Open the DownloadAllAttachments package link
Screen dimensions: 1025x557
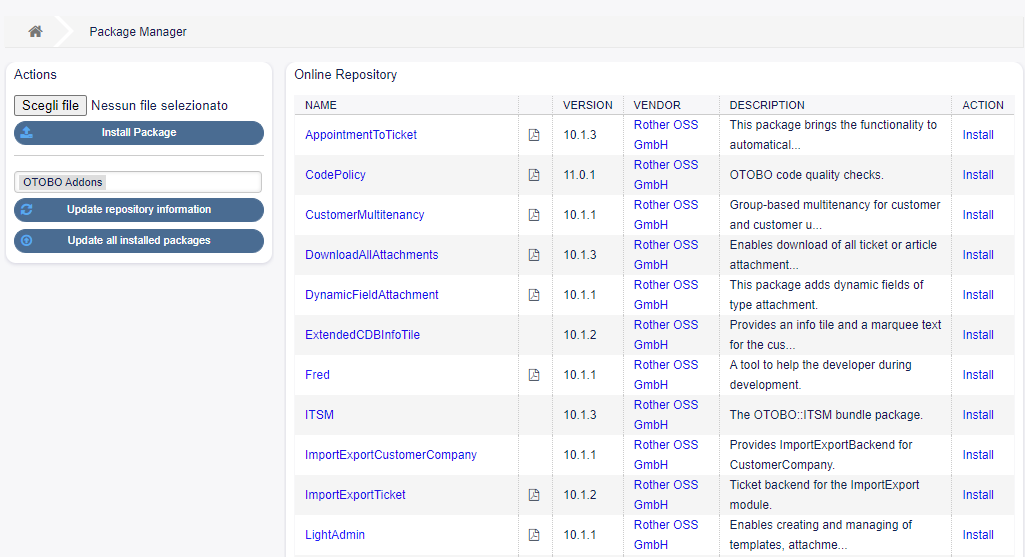[371, 255]
